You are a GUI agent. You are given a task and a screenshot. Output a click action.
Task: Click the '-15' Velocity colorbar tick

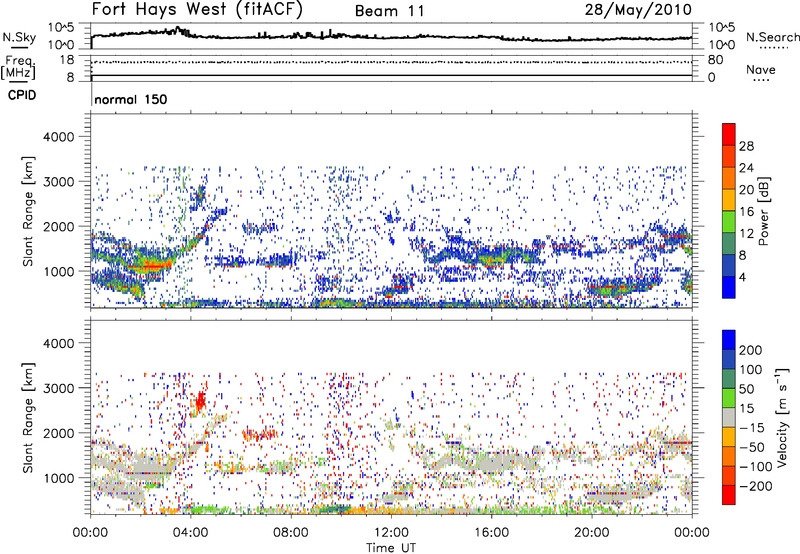752,428
